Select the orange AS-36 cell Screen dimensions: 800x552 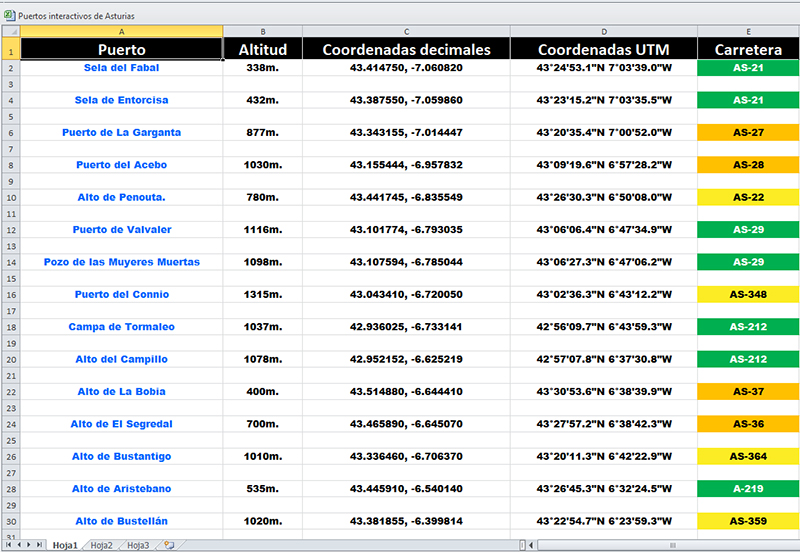(x=748, y=424)
